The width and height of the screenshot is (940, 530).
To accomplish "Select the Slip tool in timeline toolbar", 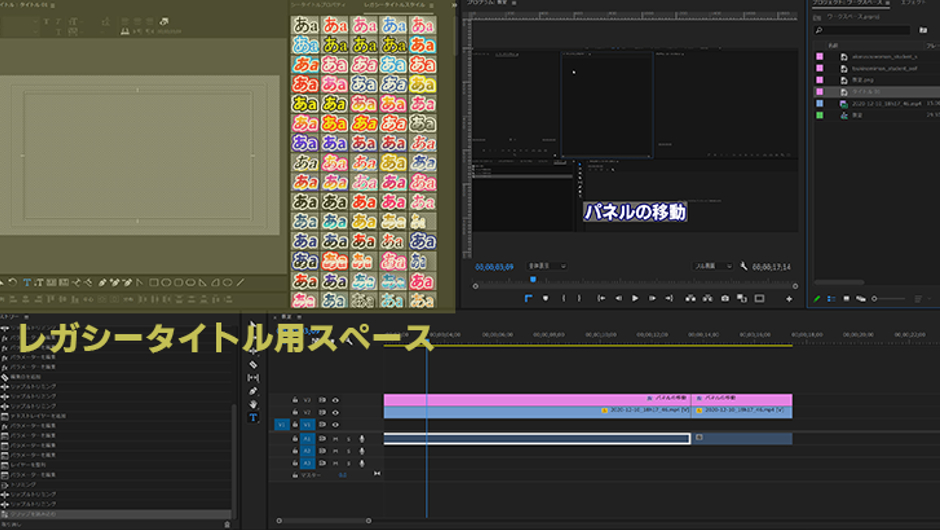I will point(253,378).
